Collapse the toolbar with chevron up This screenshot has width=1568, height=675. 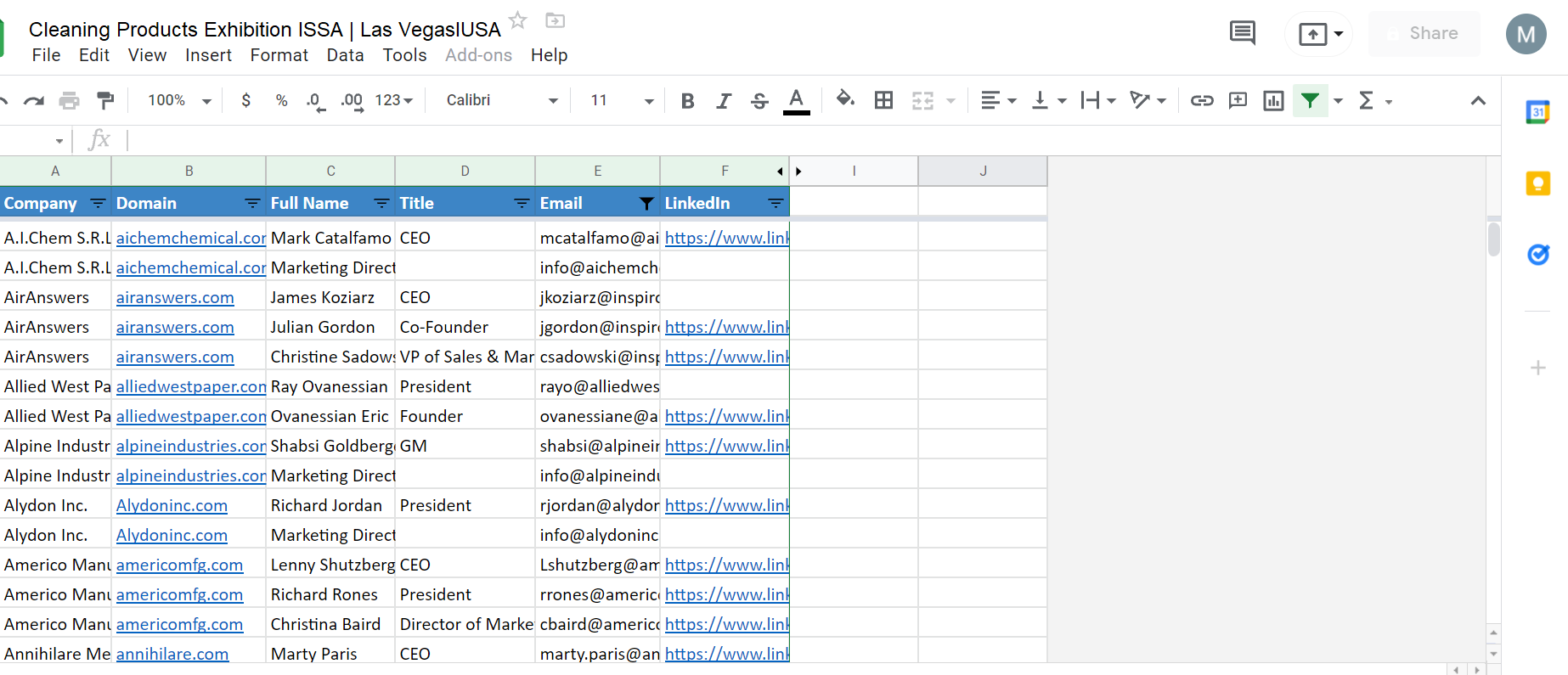(1478, 100)
